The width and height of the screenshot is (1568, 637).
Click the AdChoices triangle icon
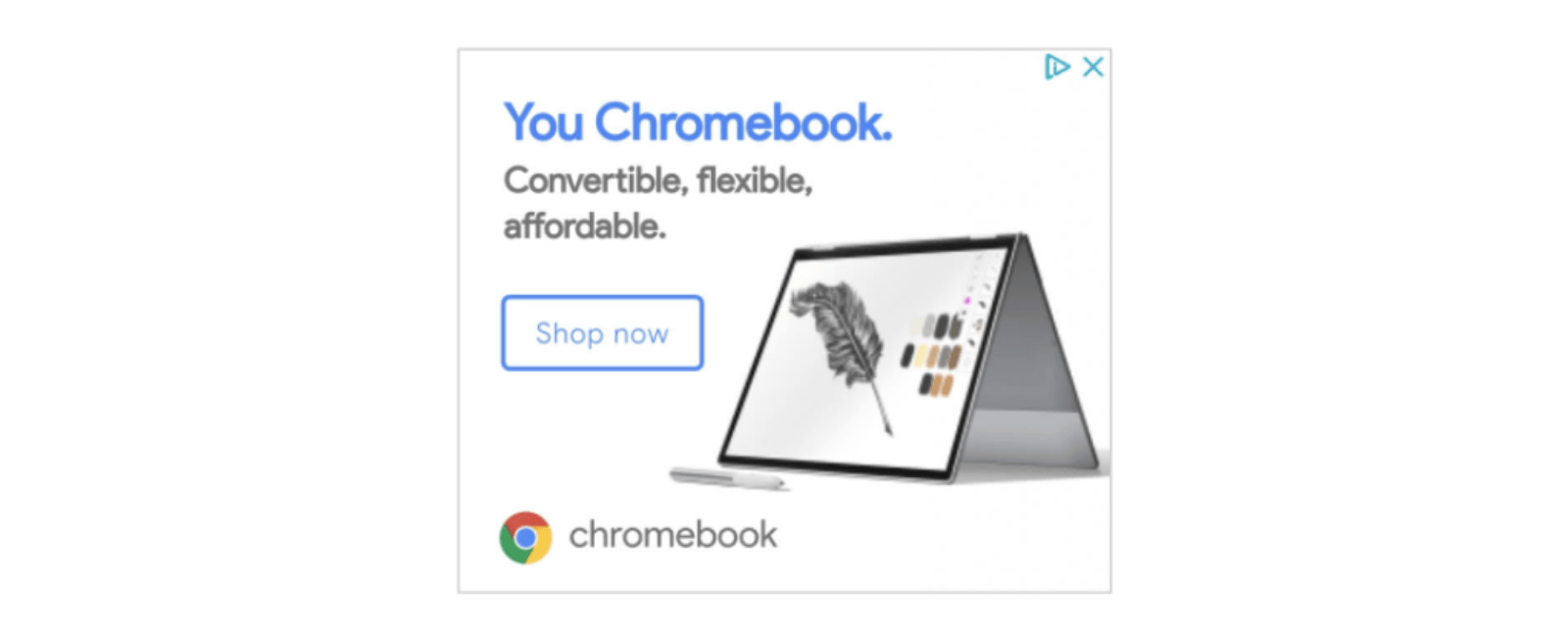click(1056, 67)
